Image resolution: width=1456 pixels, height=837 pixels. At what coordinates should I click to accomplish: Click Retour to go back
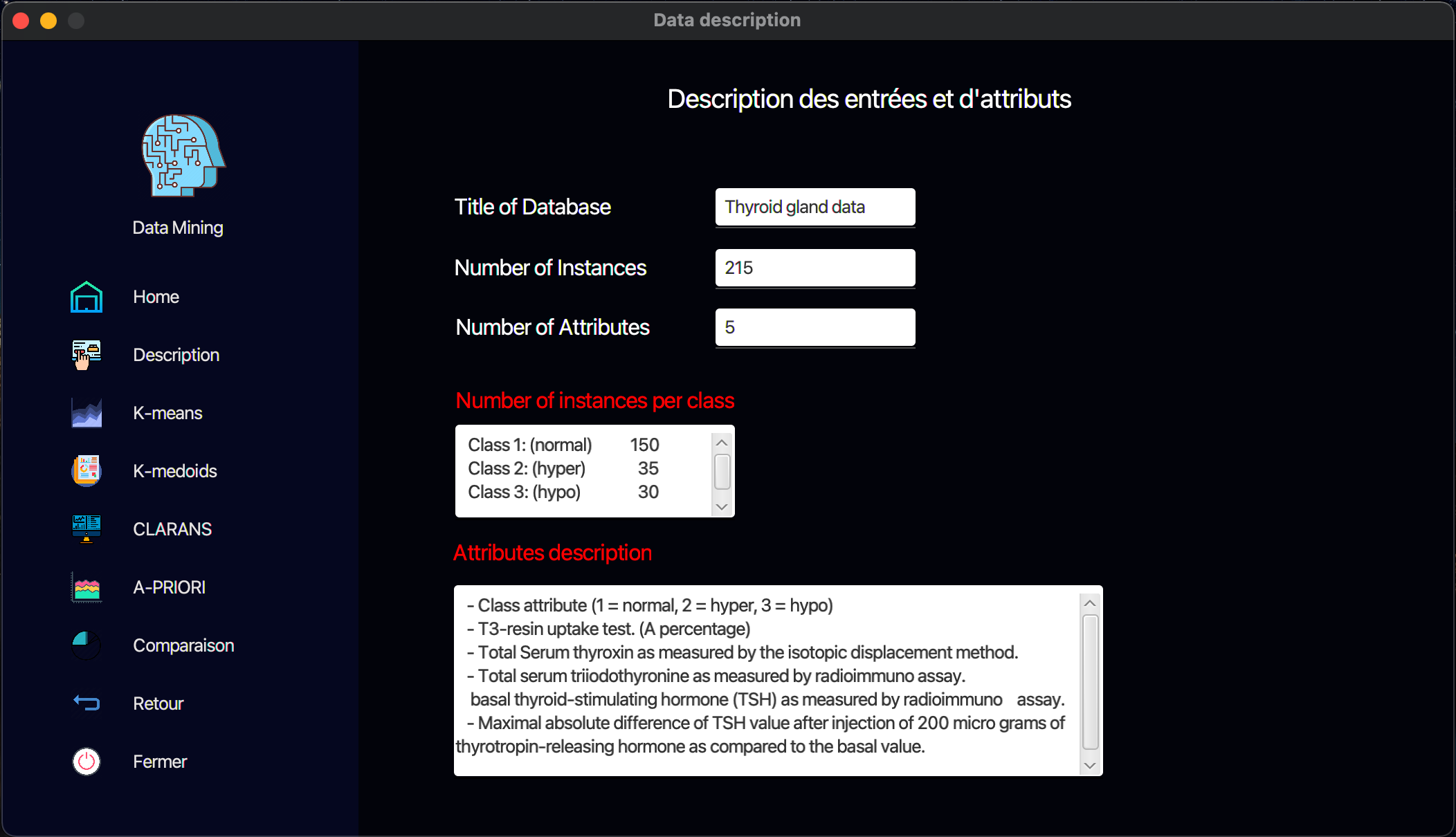(x=158, y=703)
